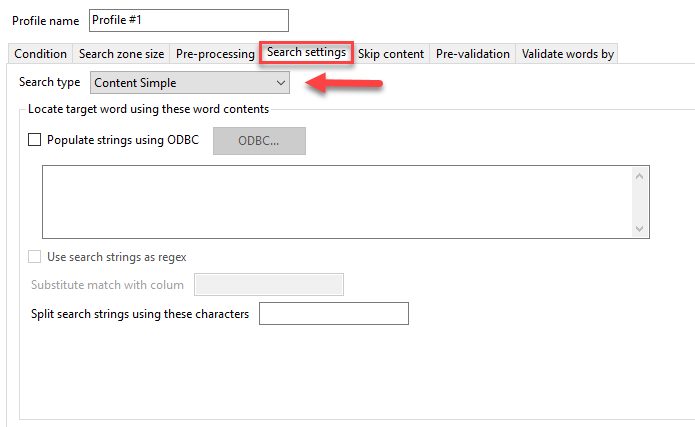
Task: Click the Profile name label
Action: [45, 21]
